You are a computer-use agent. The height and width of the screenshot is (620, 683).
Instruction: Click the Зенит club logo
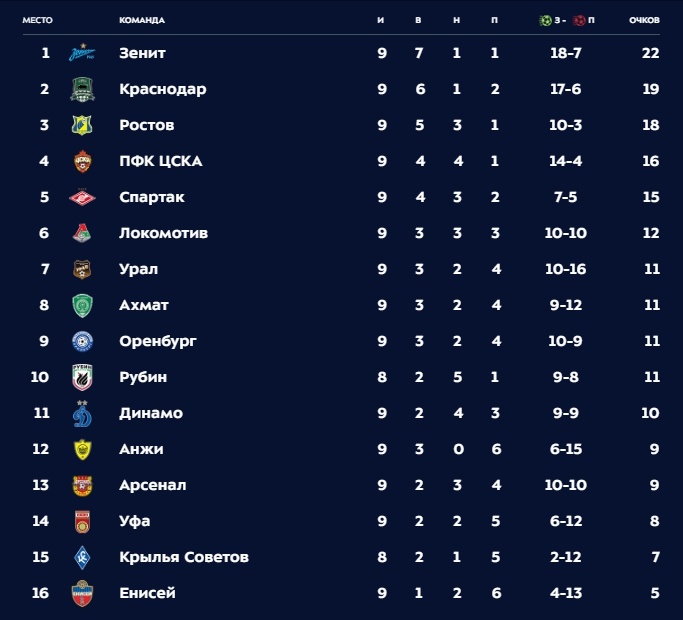(x=82, y=53)
